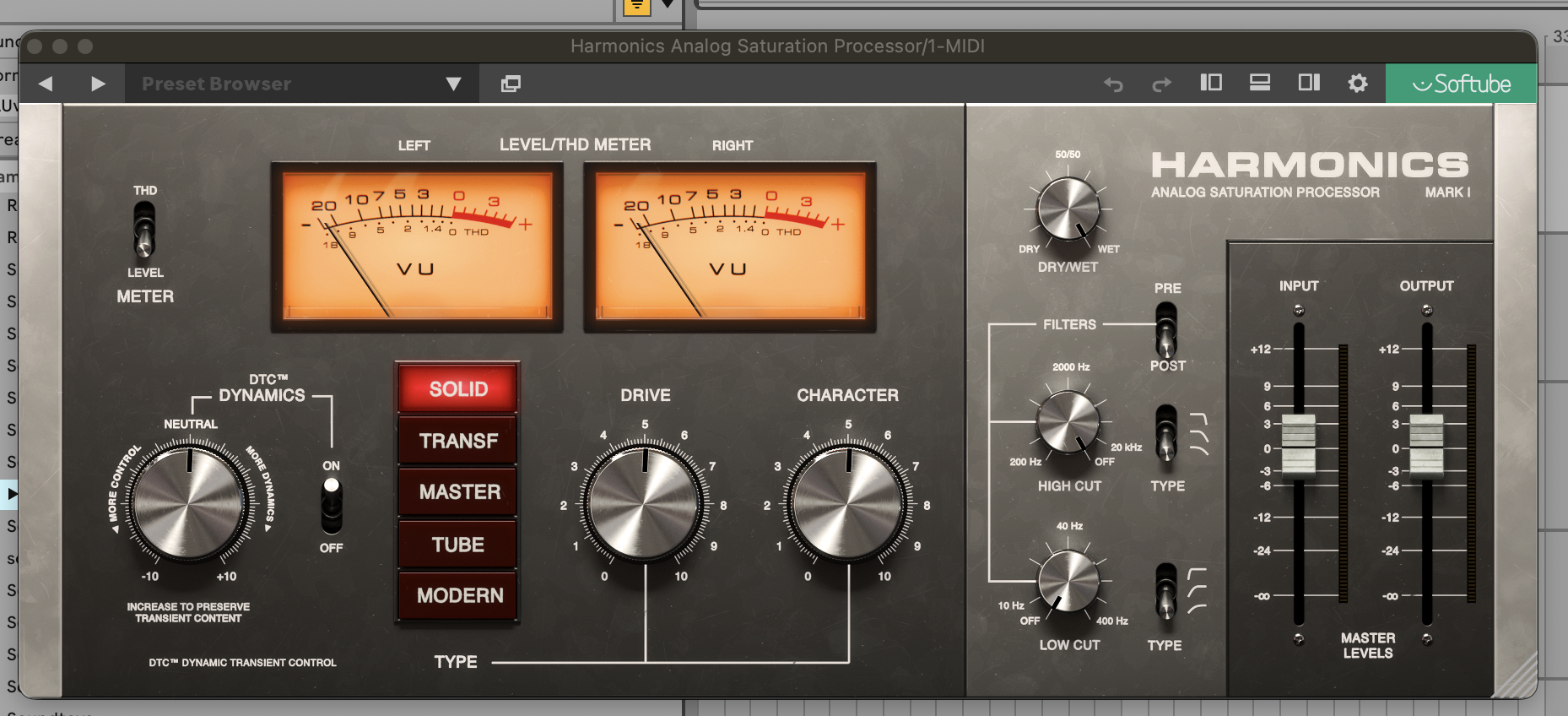Redo the last change
Viewport: 1568px width, 716px height.
[x=1162, y=84]
